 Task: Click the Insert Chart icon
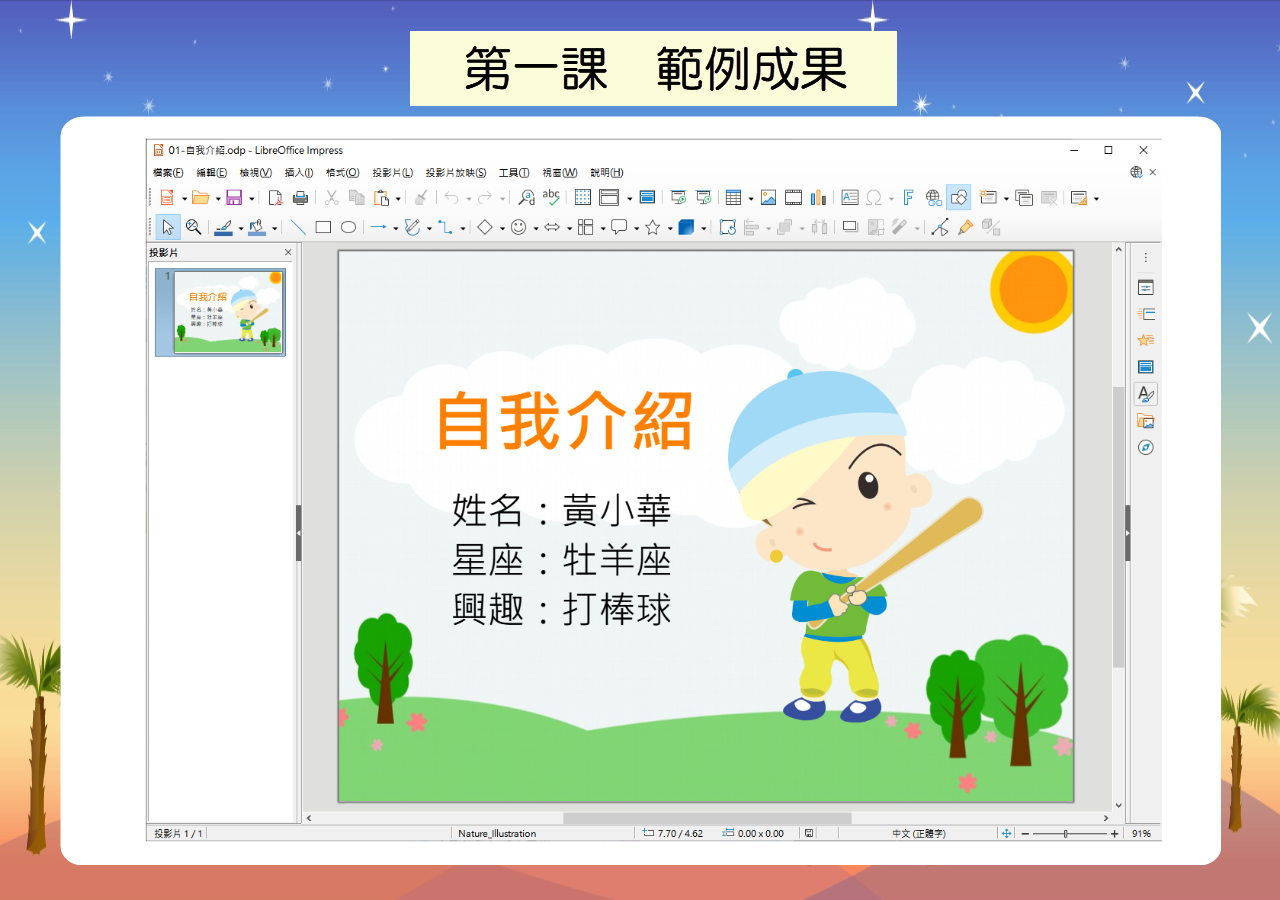click(x=818, y=198)
